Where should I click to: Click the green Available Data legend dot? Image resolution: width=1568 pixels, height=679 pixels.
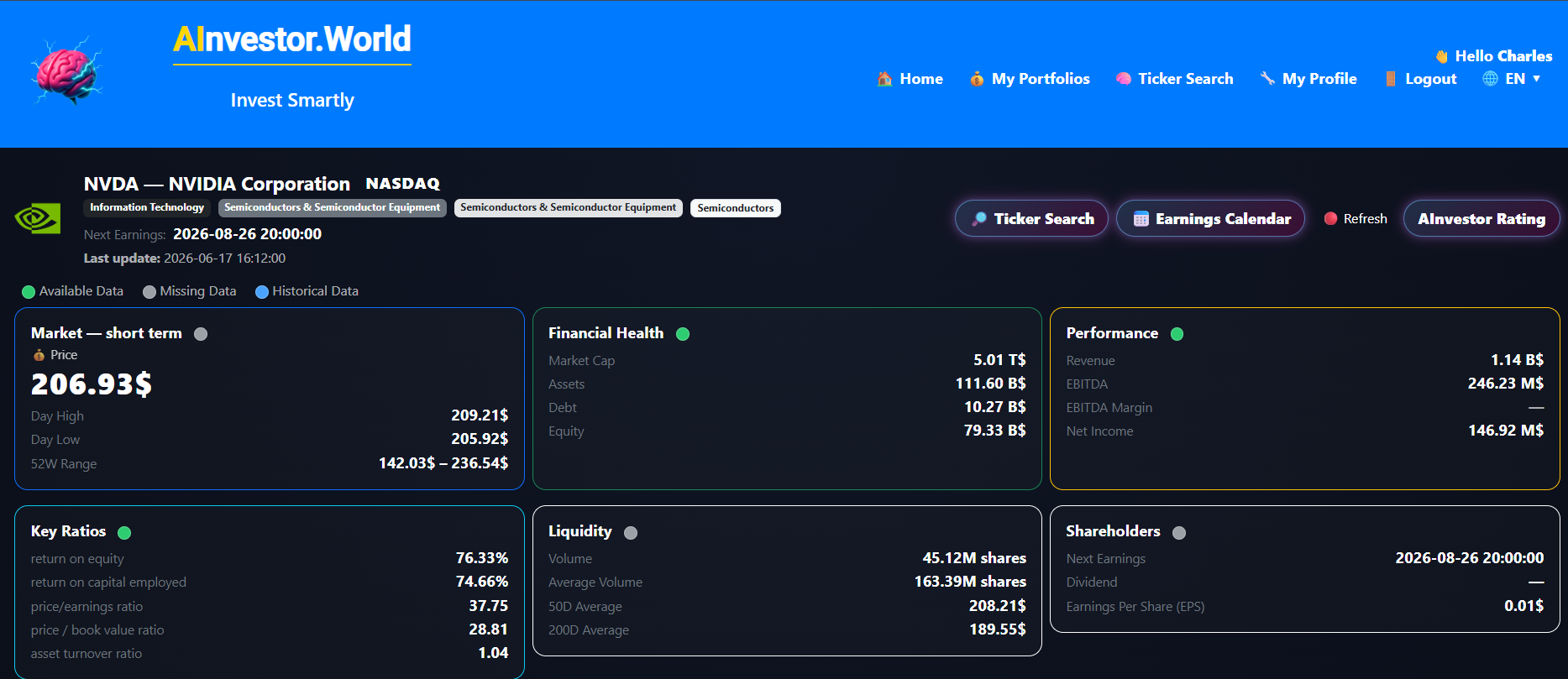(29, 292)
